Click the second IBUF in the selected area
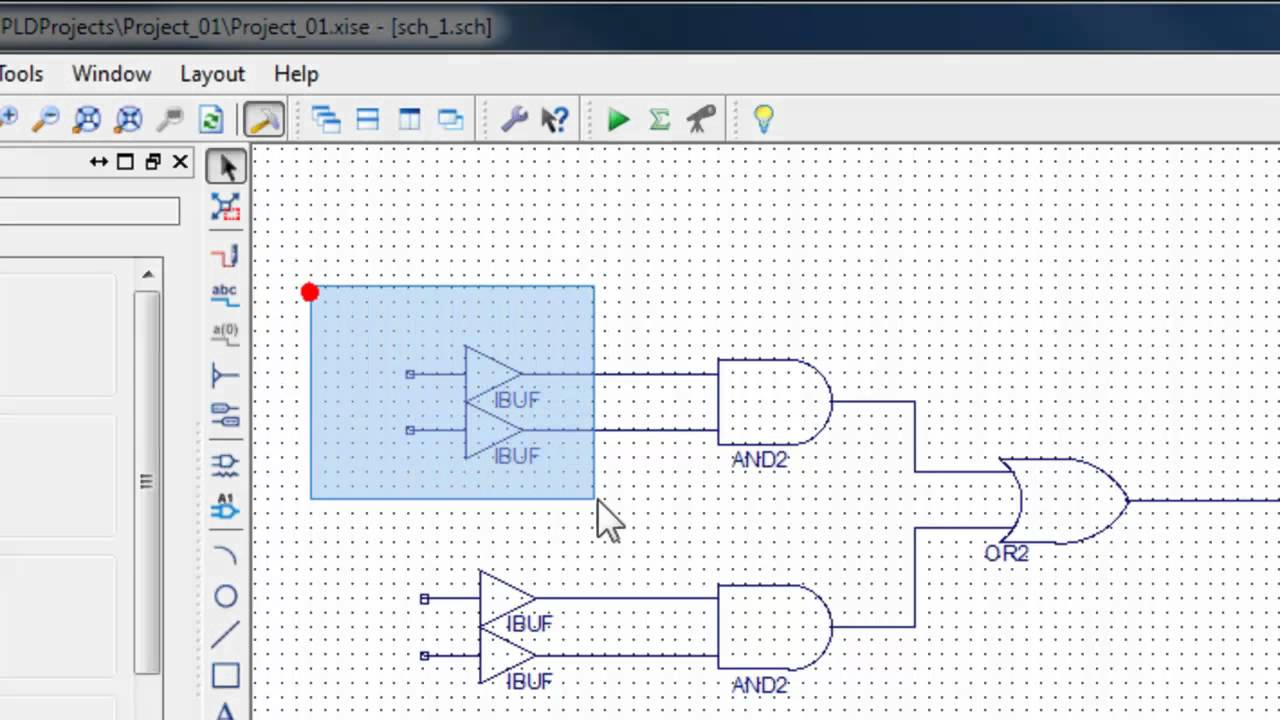 click(493, 431)
